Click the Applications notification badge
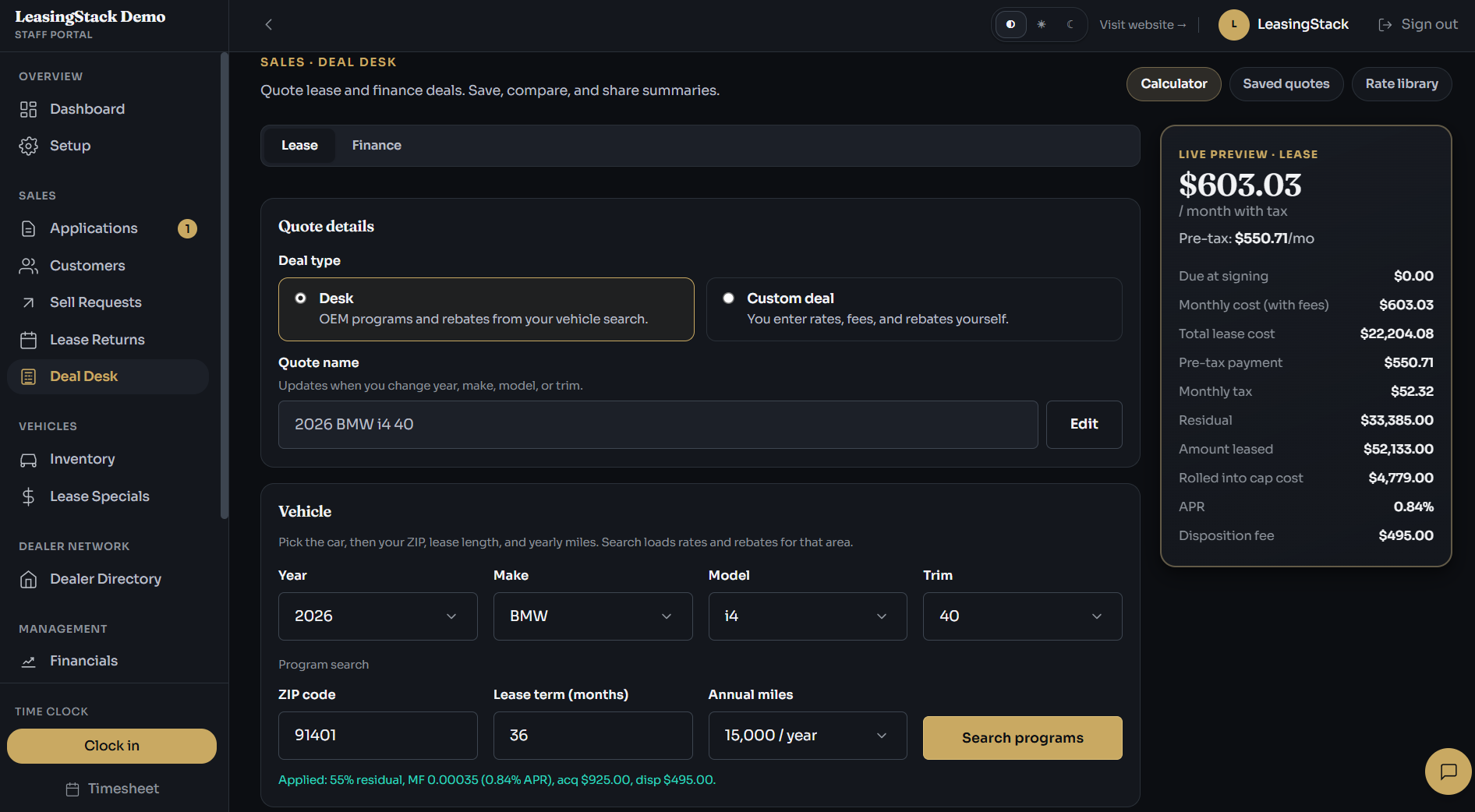The width and height of the screenshot is (1475, 812). (x=187, y=228)
